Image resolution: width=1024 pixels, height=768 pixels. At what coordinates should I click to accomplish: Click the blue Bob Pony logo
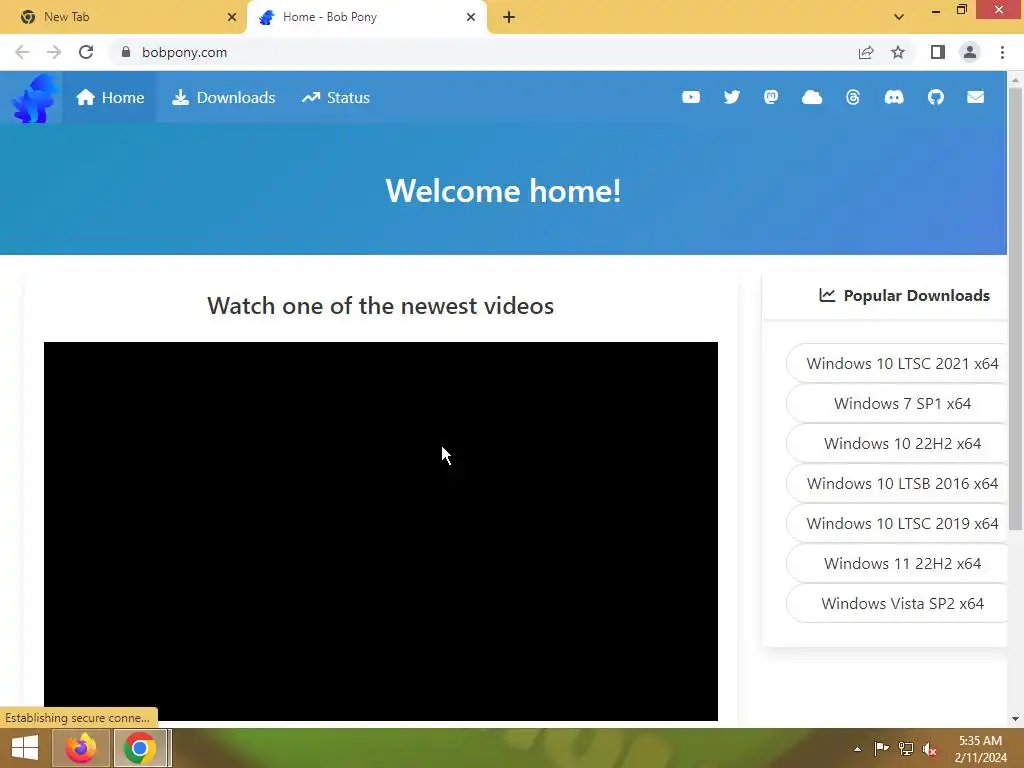click(34, 98)
